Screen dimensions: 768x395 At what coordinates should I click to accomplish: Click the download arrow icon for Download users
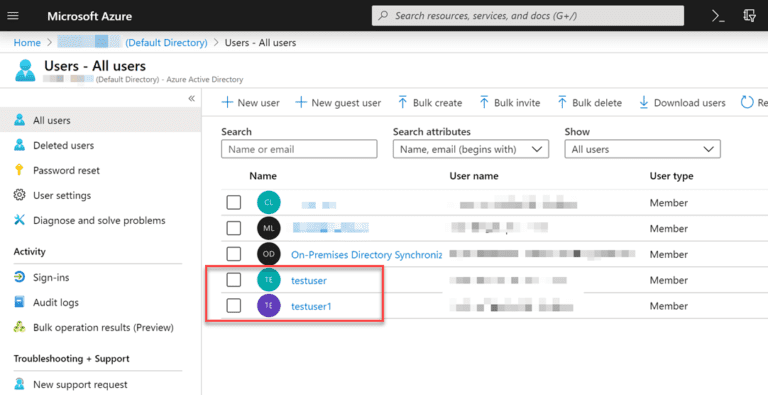click(x=644, y=102)
